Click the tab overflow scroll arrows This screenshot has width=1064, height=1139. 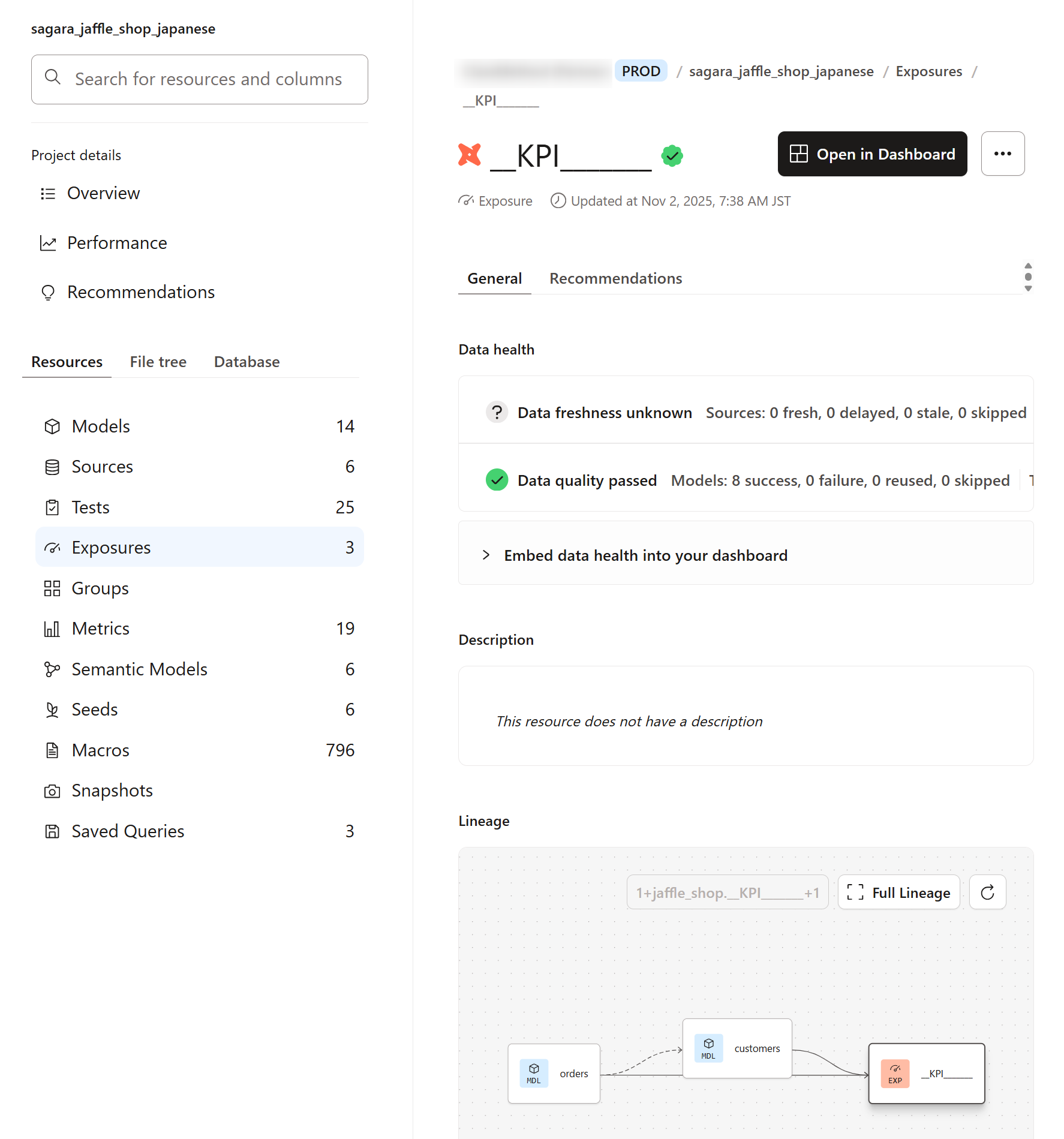(x=1028, y=277)
